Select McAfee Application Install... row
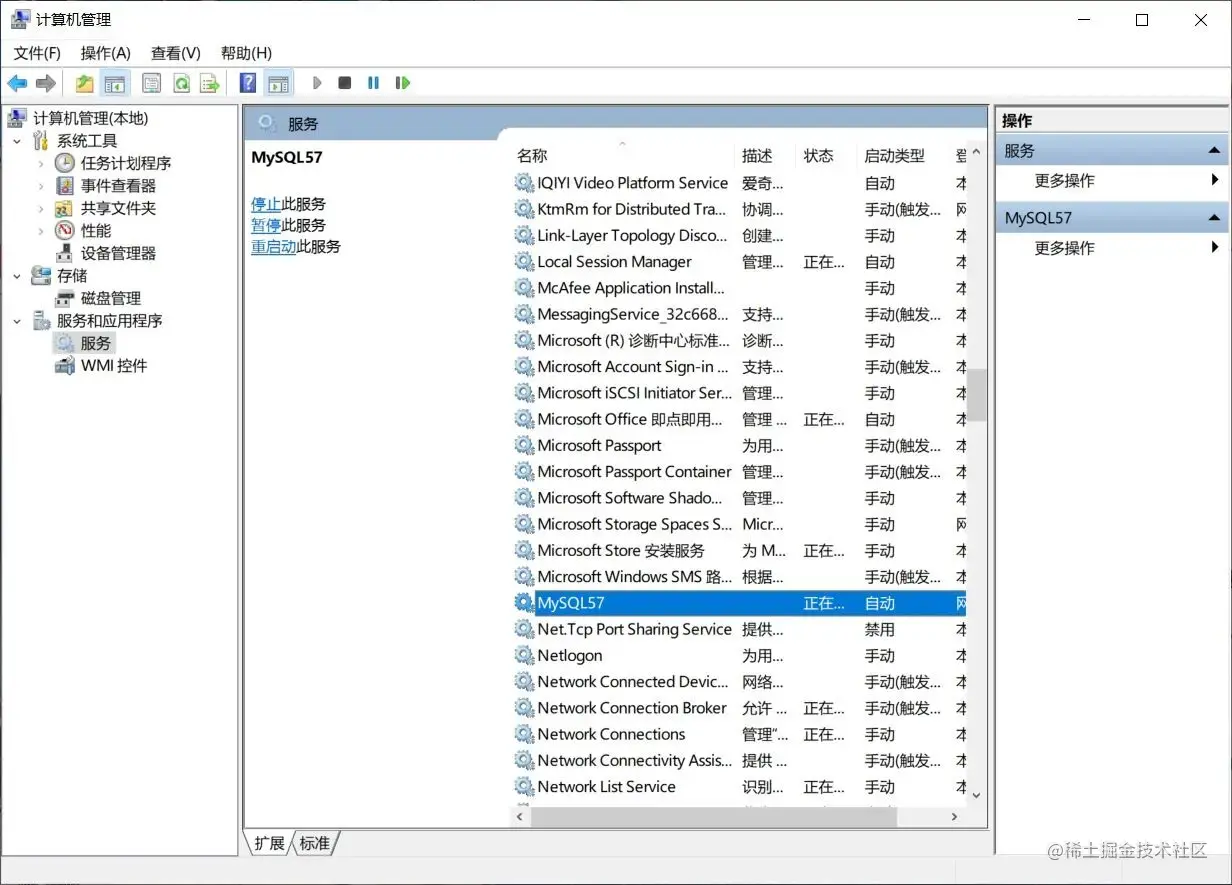The image size is (1232, 885). click(x=739, y=288)
